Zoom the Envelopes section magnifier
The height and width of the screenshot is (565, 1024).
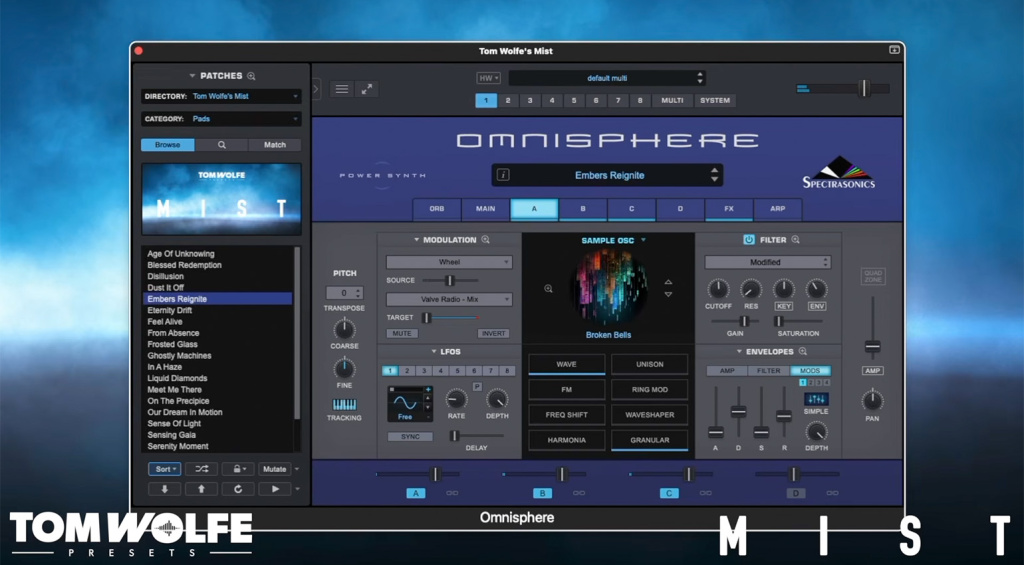click(x=803, y=351)
